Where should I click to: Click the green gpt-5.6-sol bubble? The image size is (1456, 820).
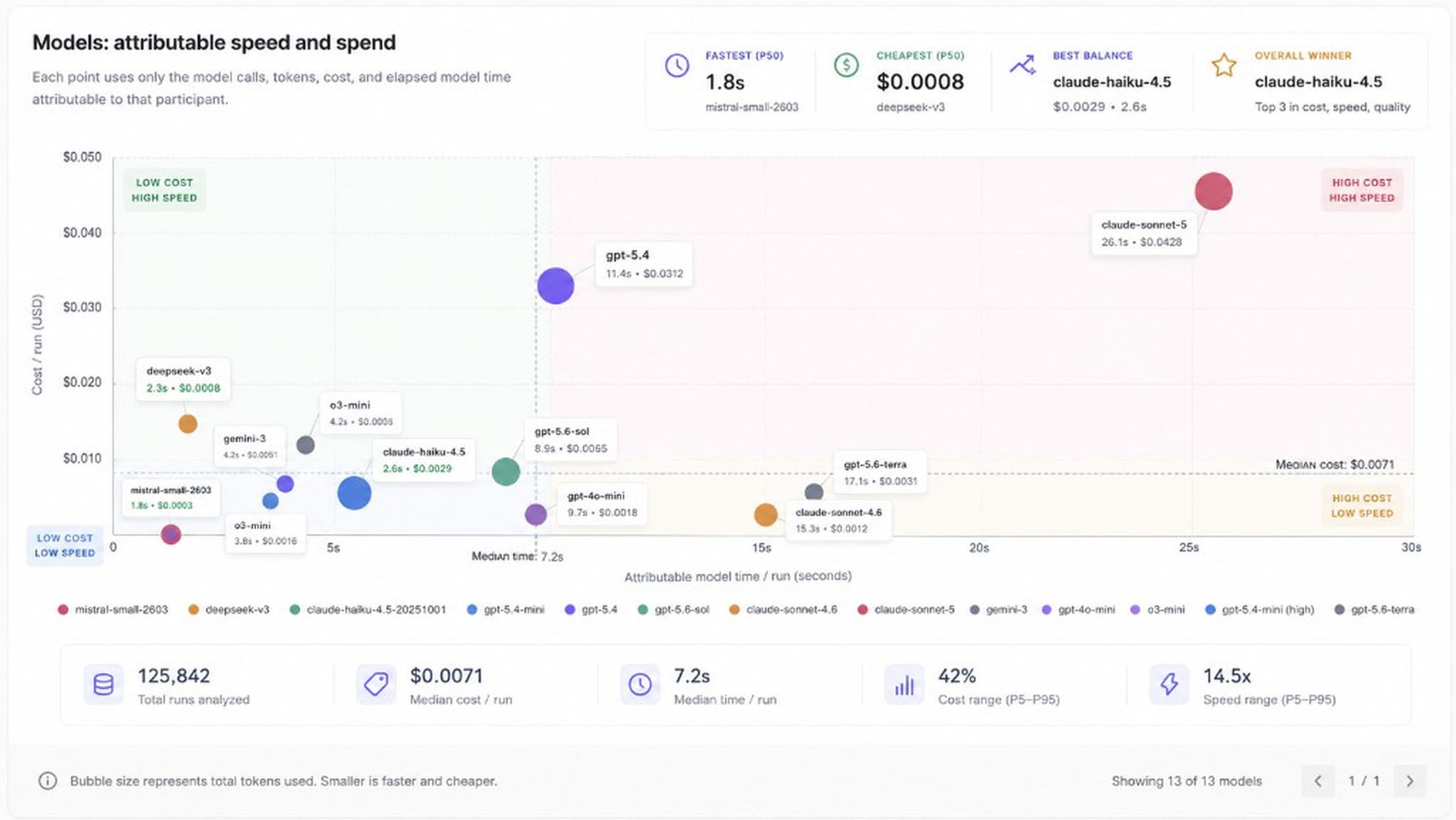pyautogui.click(x=505, y=471)
